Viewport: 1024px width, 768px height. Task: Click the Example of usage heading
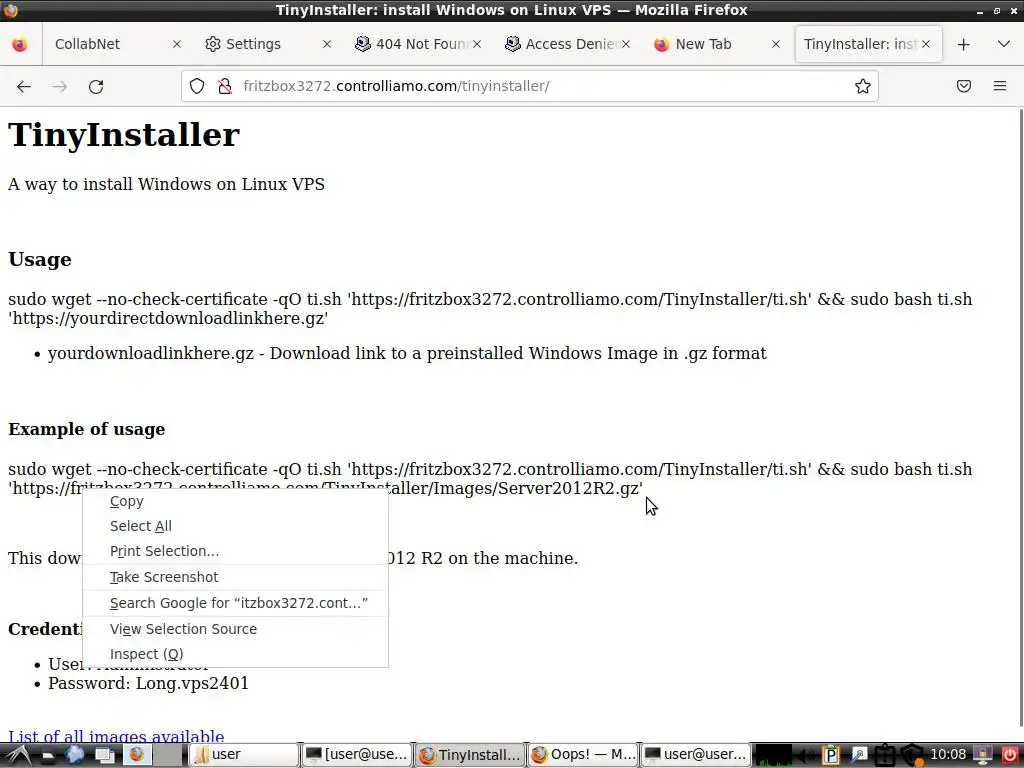(x=86, y=429)
